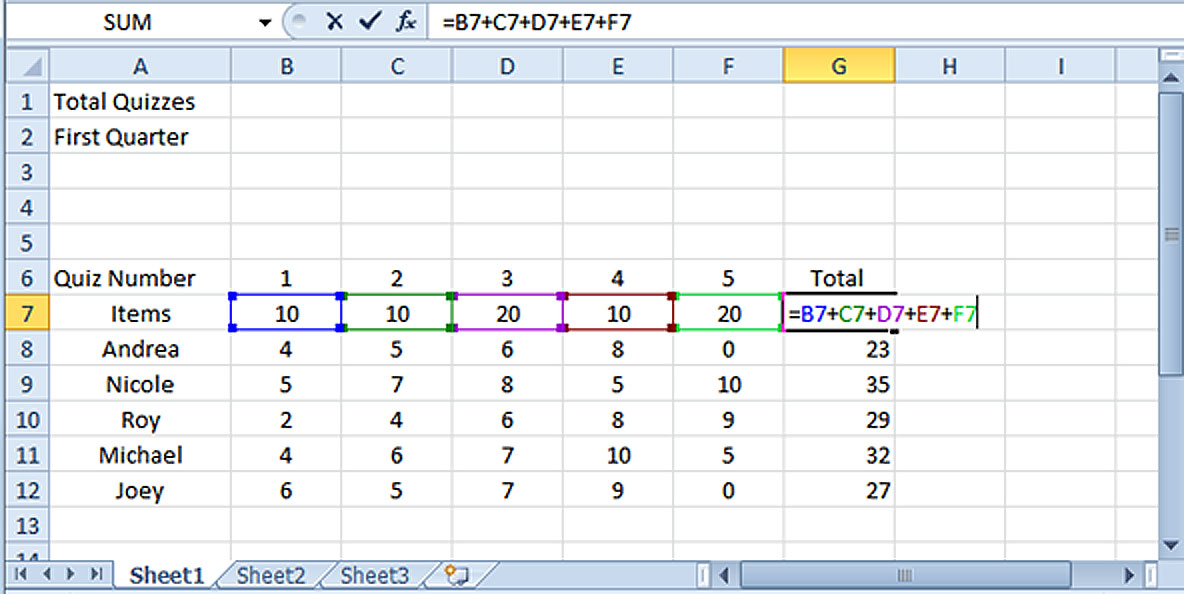Open the Insert Function fx dialog

[405, 22]
